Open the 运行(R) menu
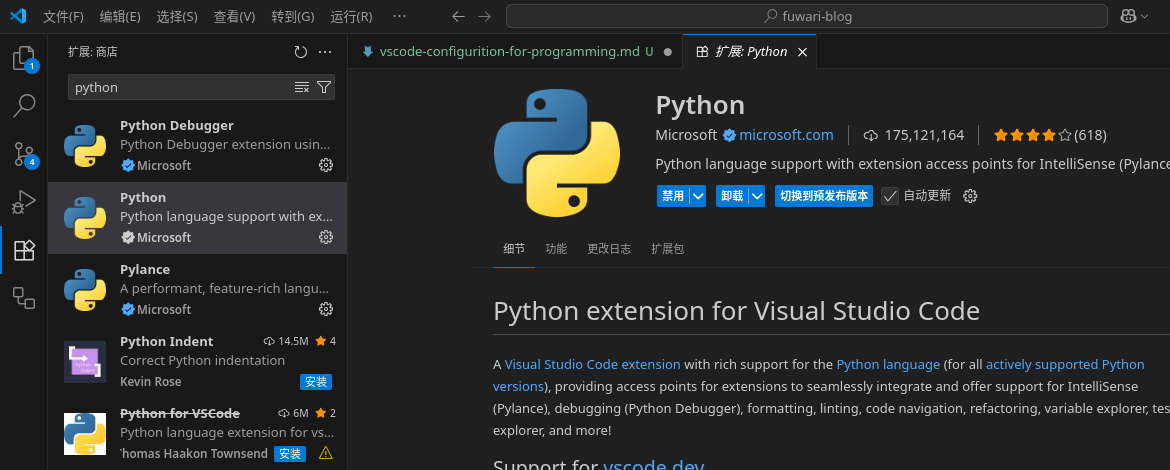 point(351,16)
